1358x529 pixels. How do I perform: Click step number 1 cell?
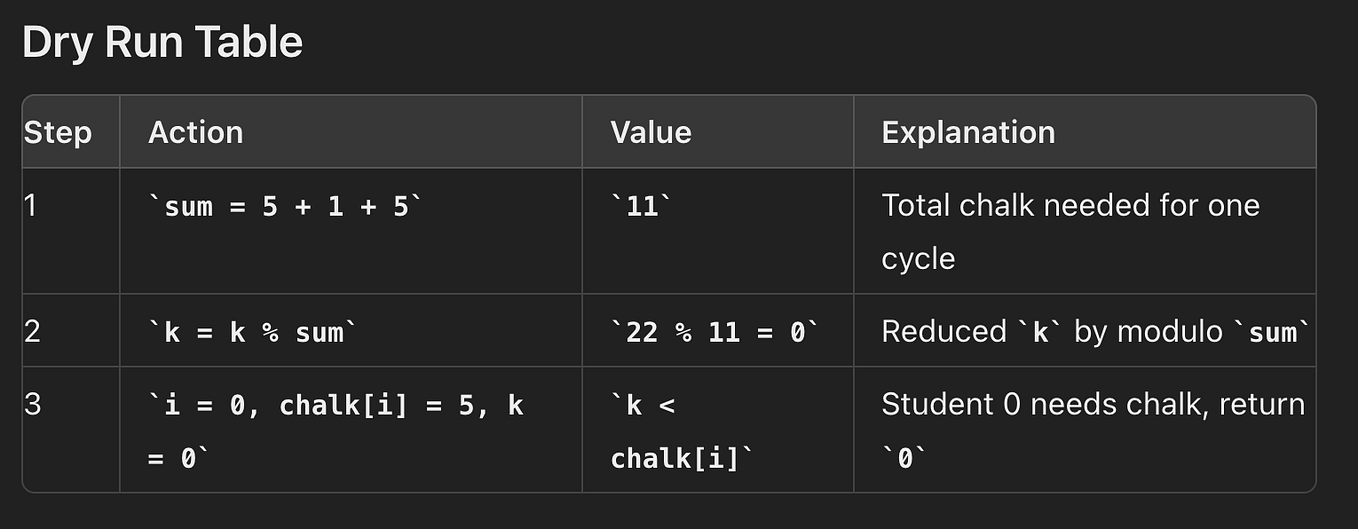(30, 205)
